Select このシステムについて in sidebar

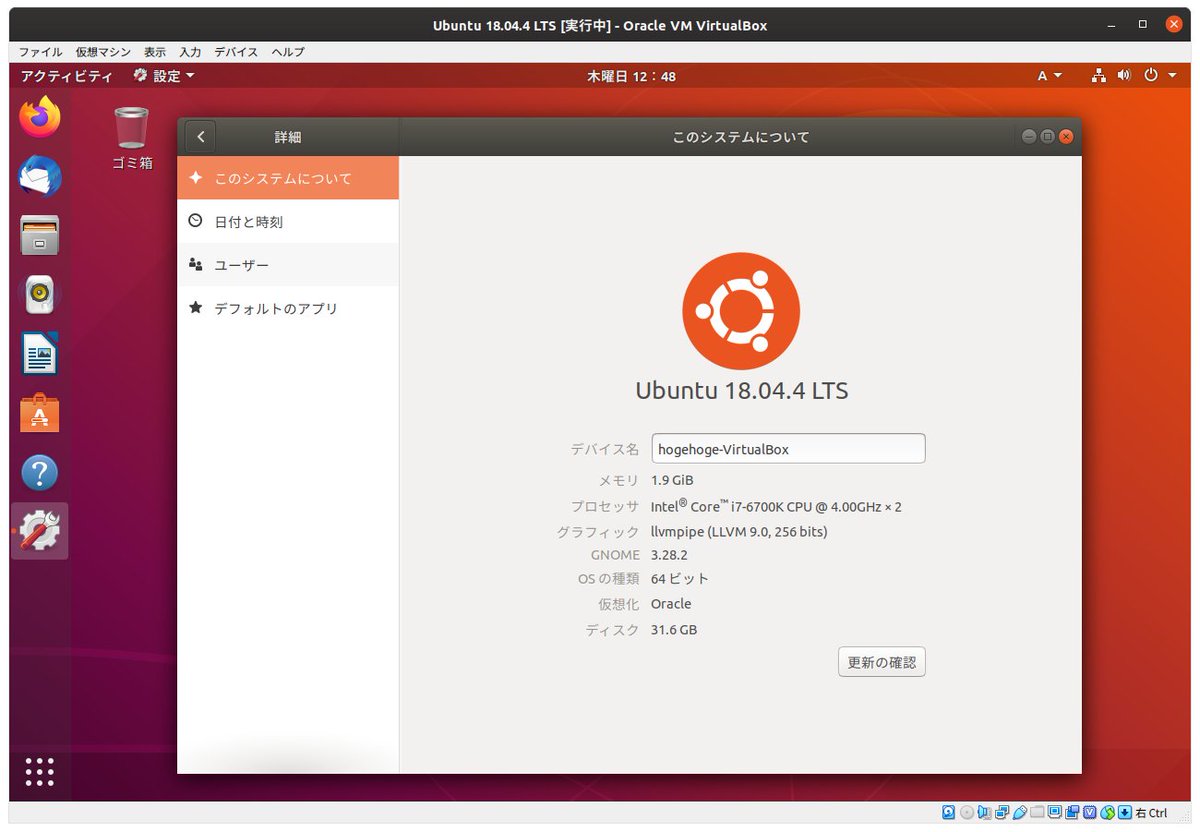click(288, 178)
